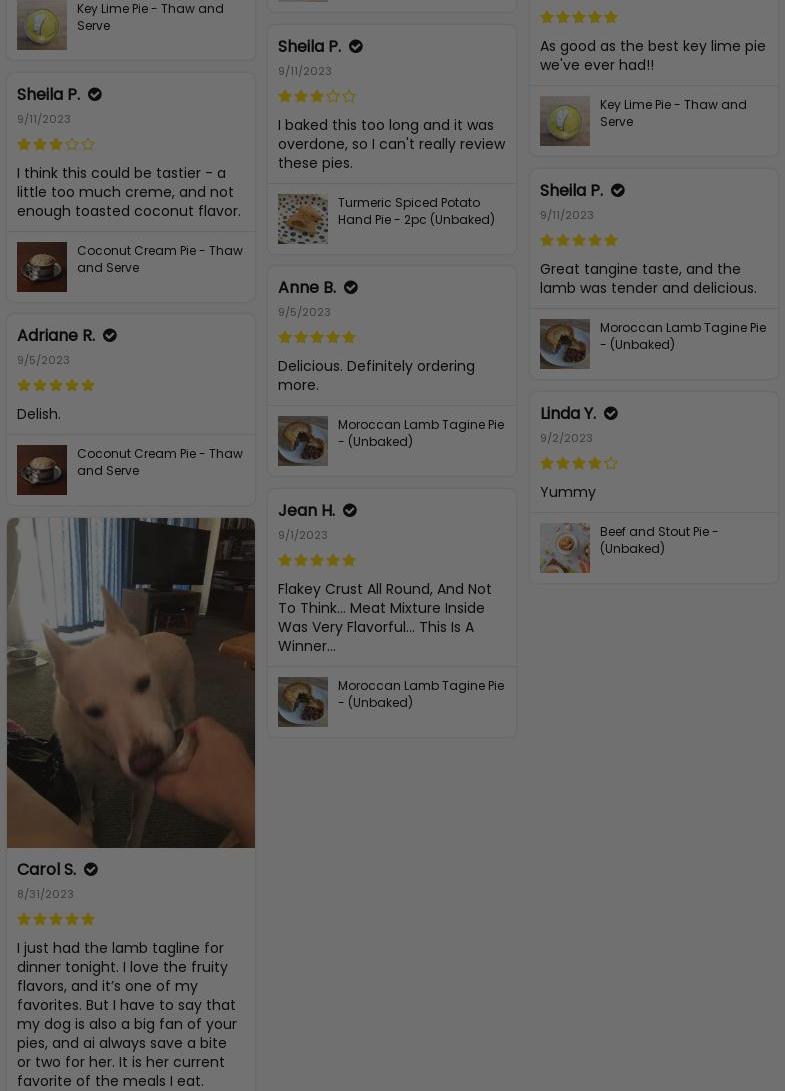Click verified checkmark beside Linda Y.

[x=611, y=413]
